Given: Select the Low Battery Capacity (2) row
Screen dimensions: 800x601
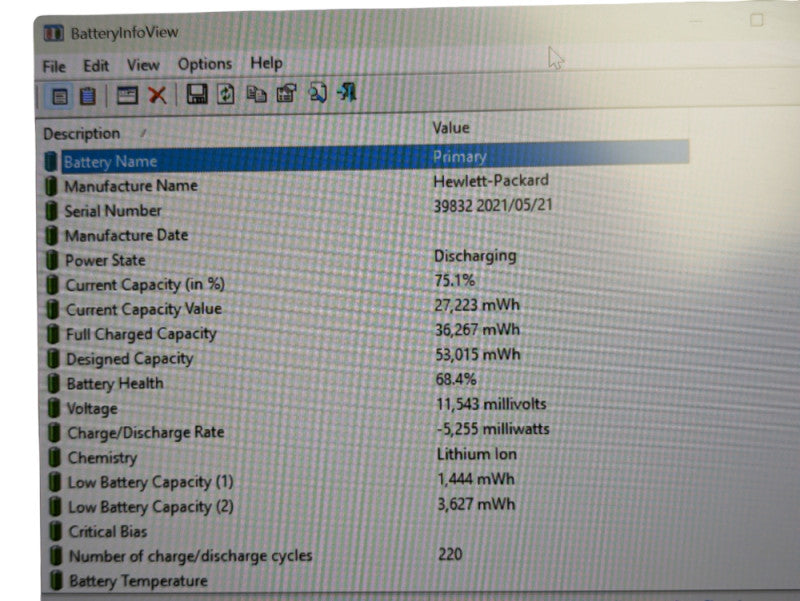Looking at the screenshot, I should click(365, 506).
